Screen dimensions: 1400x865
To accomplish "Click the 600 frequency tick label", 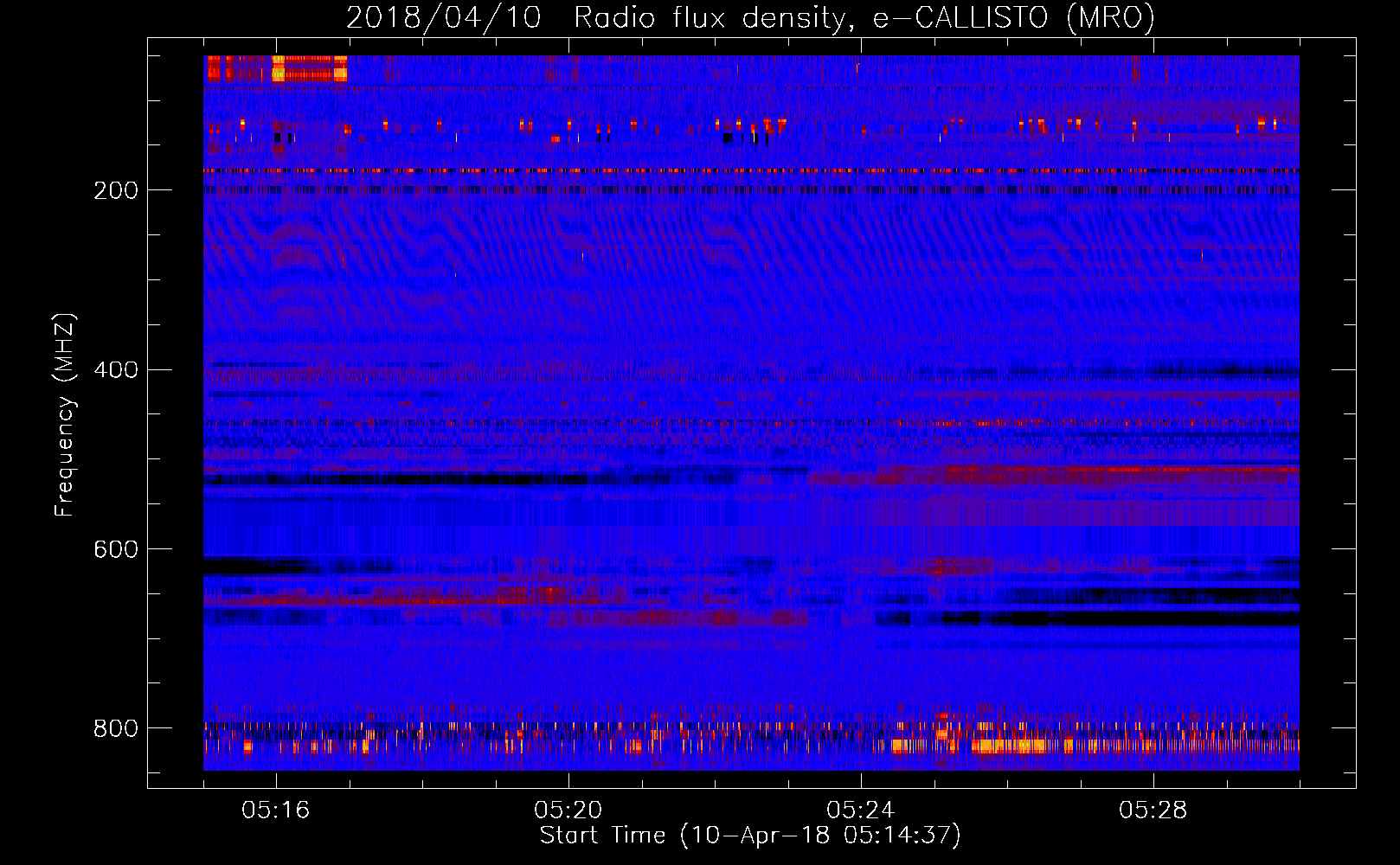I will coord(116,549).
